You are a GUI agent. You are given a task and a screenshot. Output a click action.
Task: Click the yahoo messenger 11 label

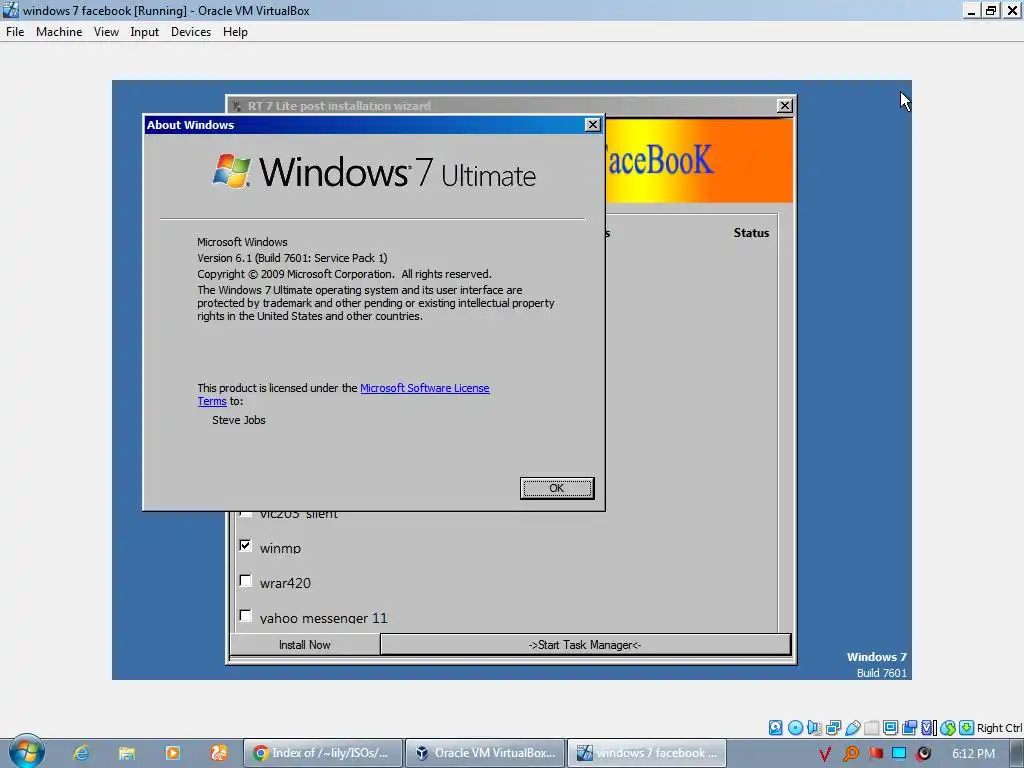point(323,618)
